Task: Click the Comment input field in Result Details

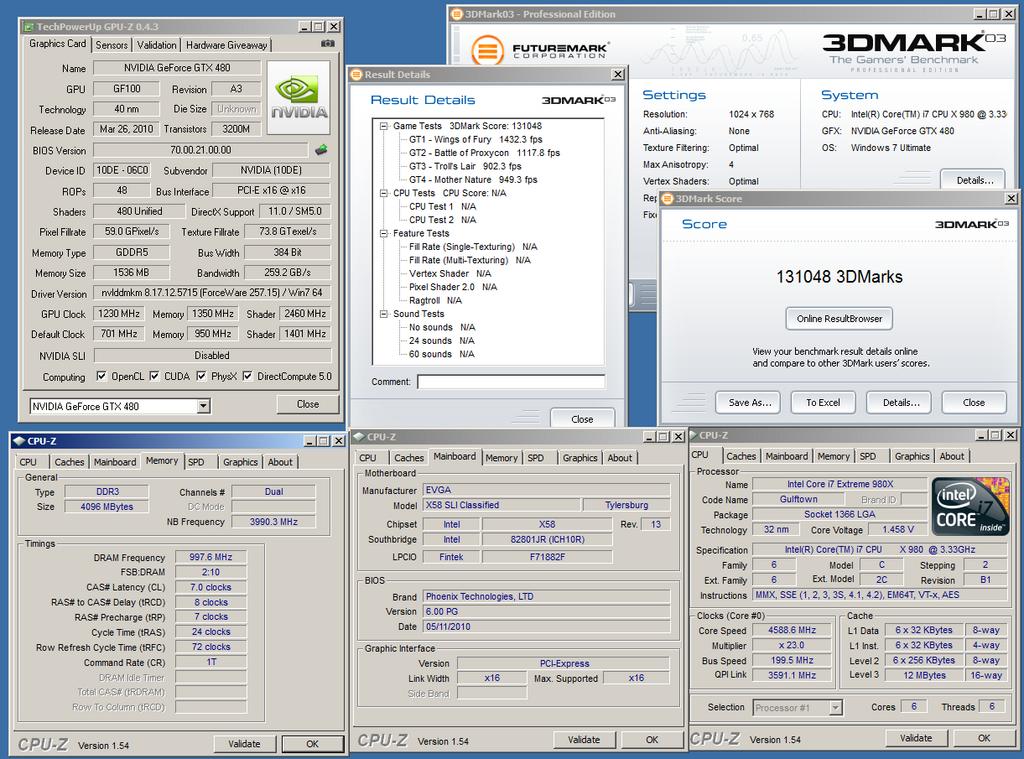Action: pos(511,381)
